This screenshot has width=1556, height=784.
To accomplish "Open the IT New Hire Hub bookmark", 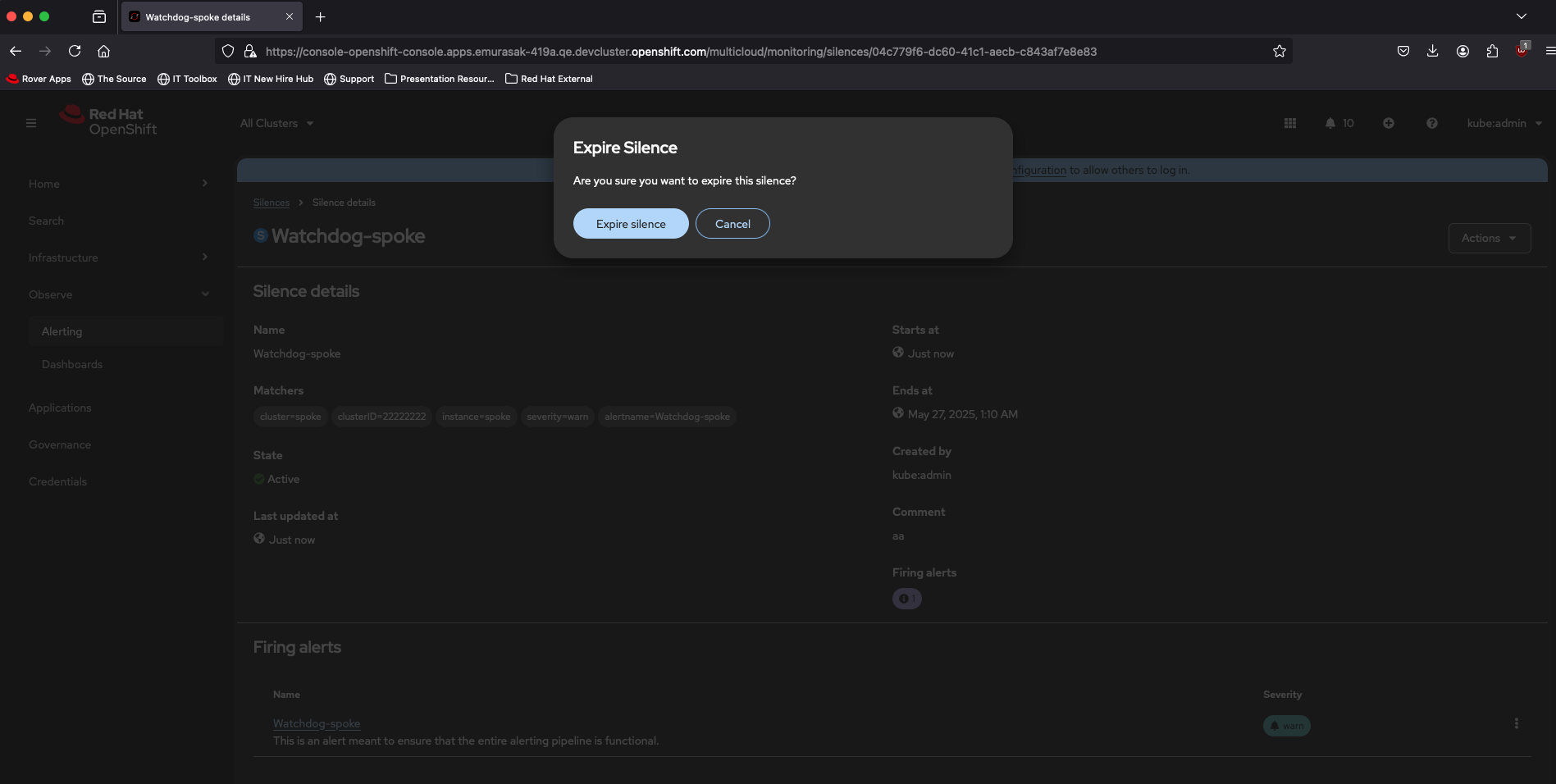I will click(x=271, y=79).
